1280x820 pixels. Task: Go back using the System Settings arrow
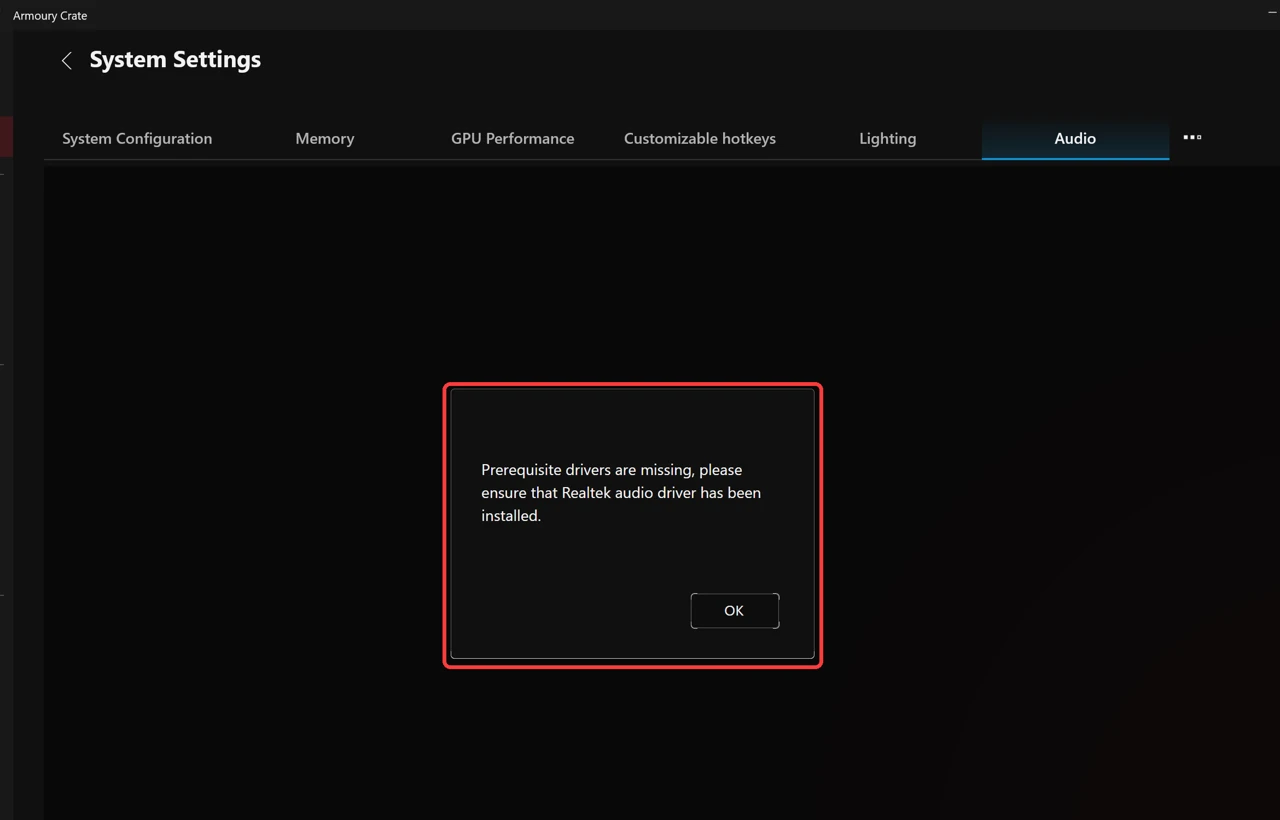coord(67,61)
